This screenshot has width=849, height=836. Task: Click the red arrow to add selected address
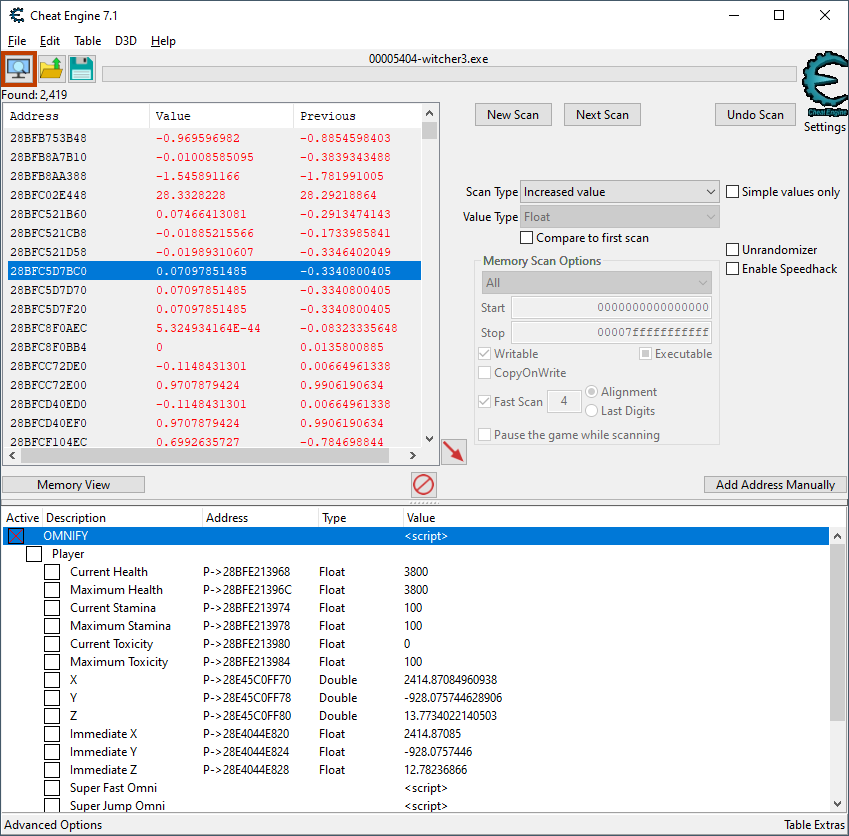click(x=453, y=452)
